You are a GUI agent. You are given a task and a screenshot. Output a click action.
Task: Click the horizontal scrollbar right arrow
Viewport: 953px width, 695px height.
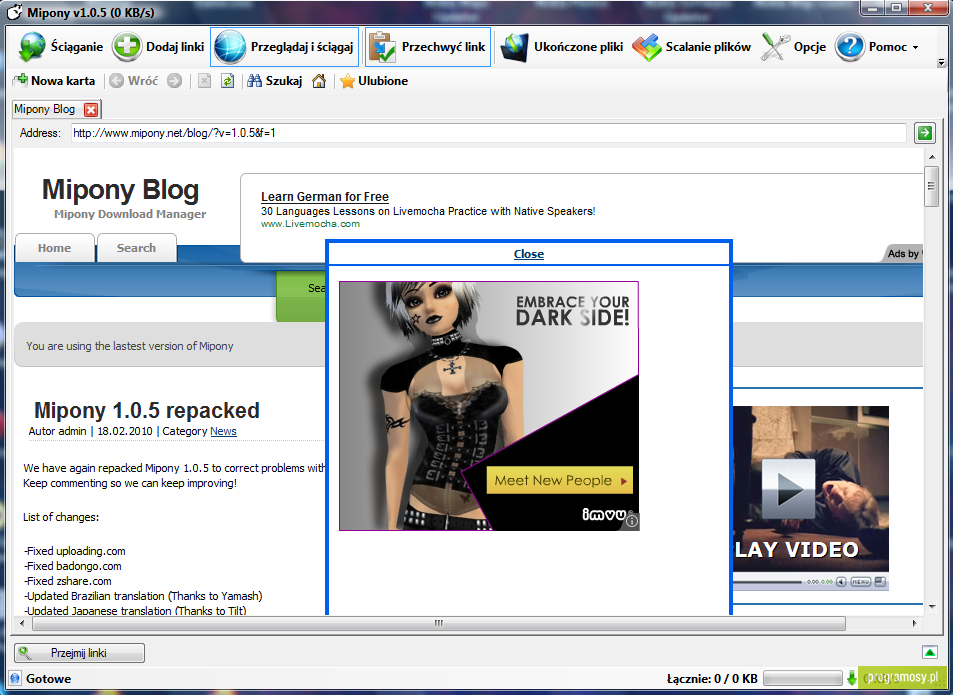click(914, 623)
